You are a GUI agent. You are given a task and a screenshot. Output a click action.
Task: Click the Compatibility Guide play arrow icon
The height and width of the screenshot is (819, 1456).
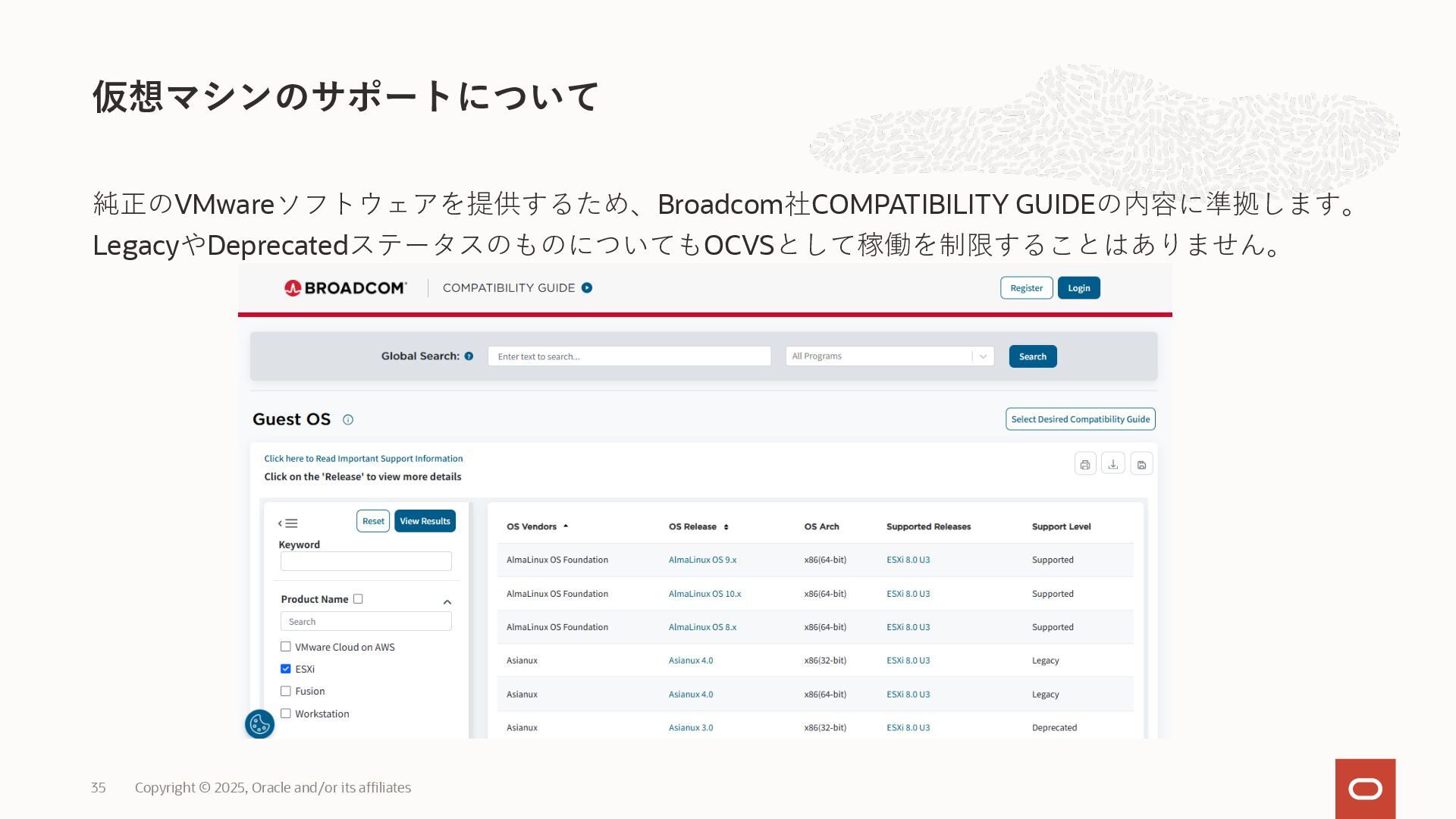pyautogui.click(x=587, y=288)
